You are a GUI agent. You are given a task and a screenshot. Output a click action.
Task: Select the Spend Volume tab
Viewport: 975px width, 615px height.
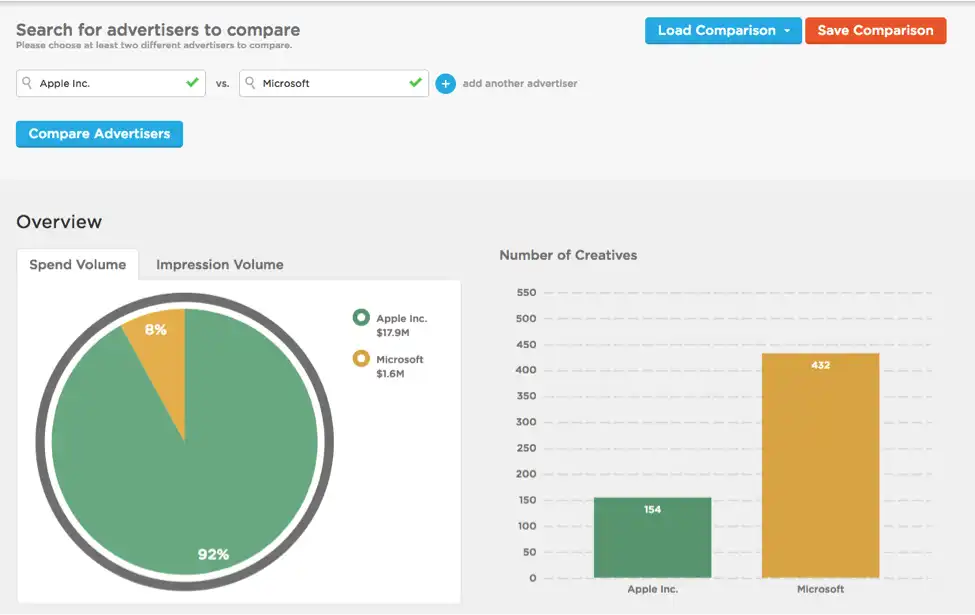click(x=78, y=264)
